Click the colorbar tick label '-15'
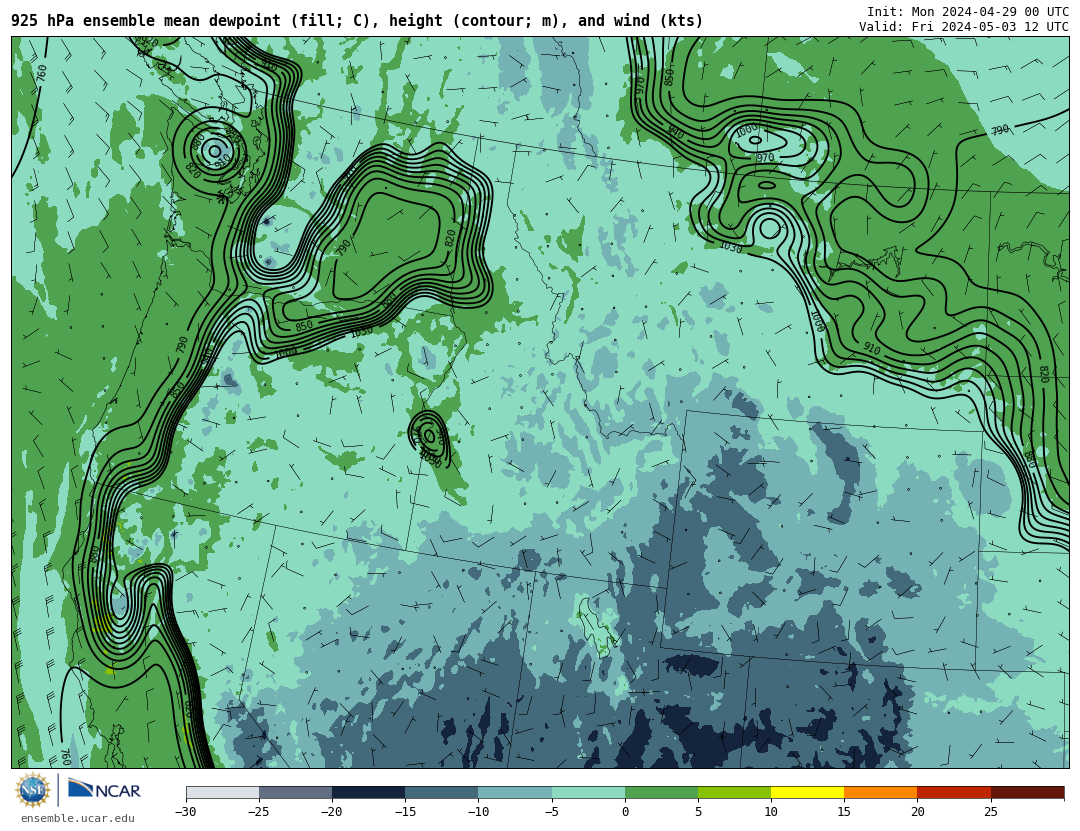1080x831 pixels. point(404,812)
